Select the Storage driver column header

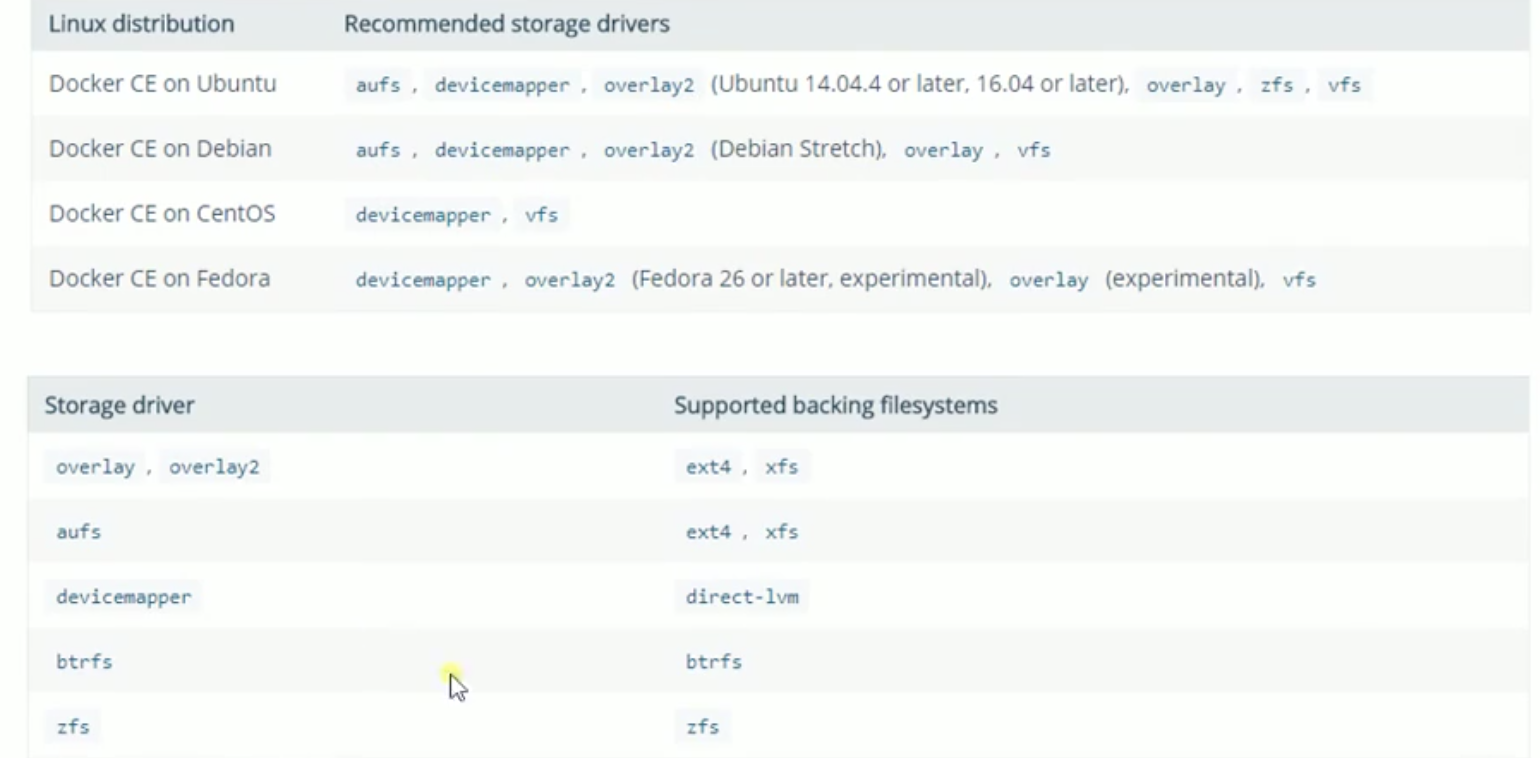(119, 405)
